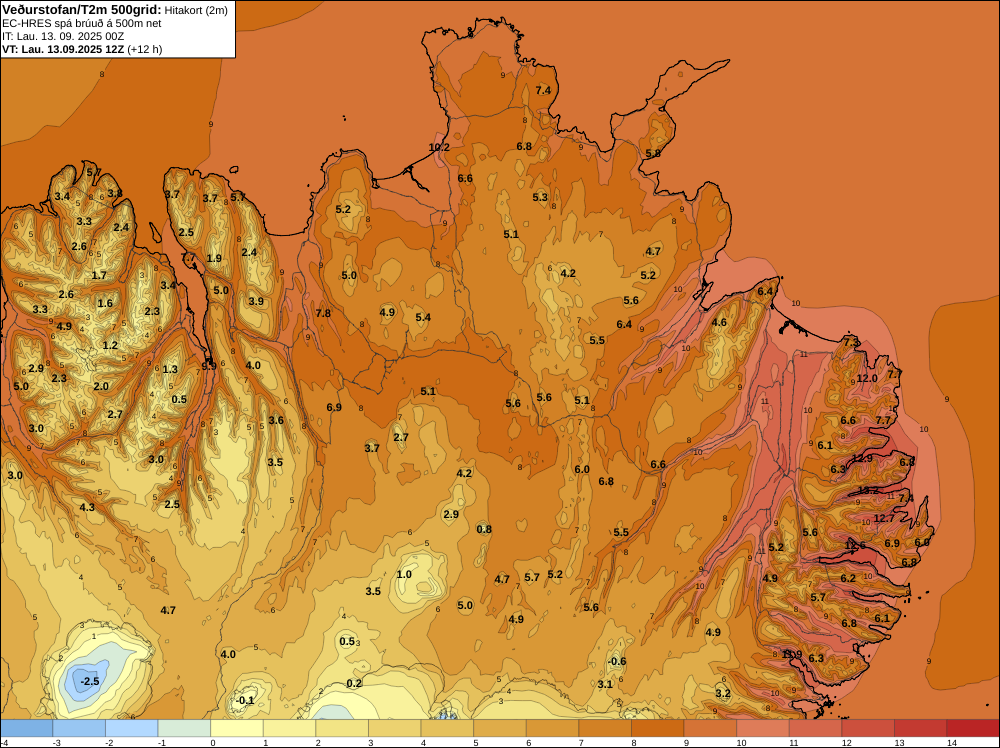The height and width of the screenshot is (748, 1000).
Task: Click legend swatch between 8 and 9
Action: coord(658,728)
